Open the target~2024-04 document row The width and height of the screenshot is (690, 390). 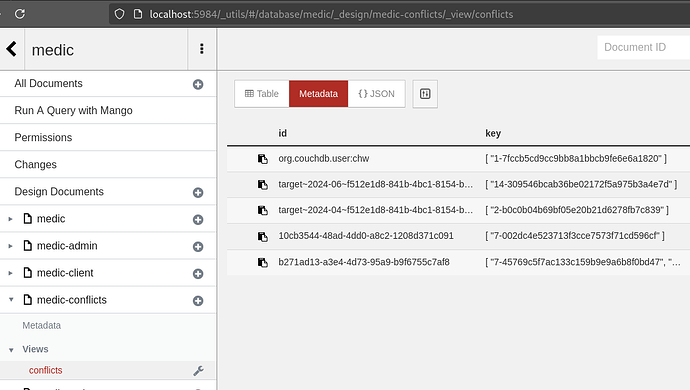pyautogui.click(x=375, y=210)
